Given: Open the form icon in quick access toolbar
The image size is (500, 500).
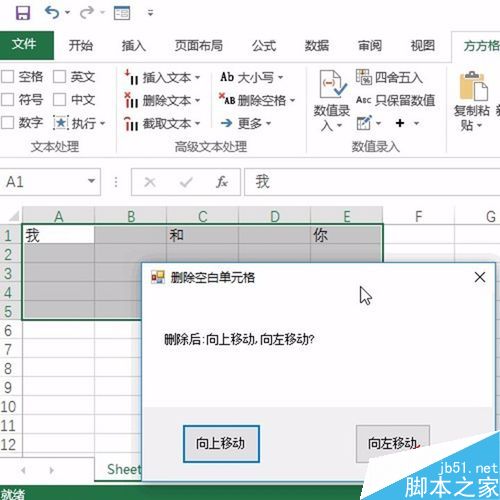Looking at the screenshot, I should coord(122,13).
